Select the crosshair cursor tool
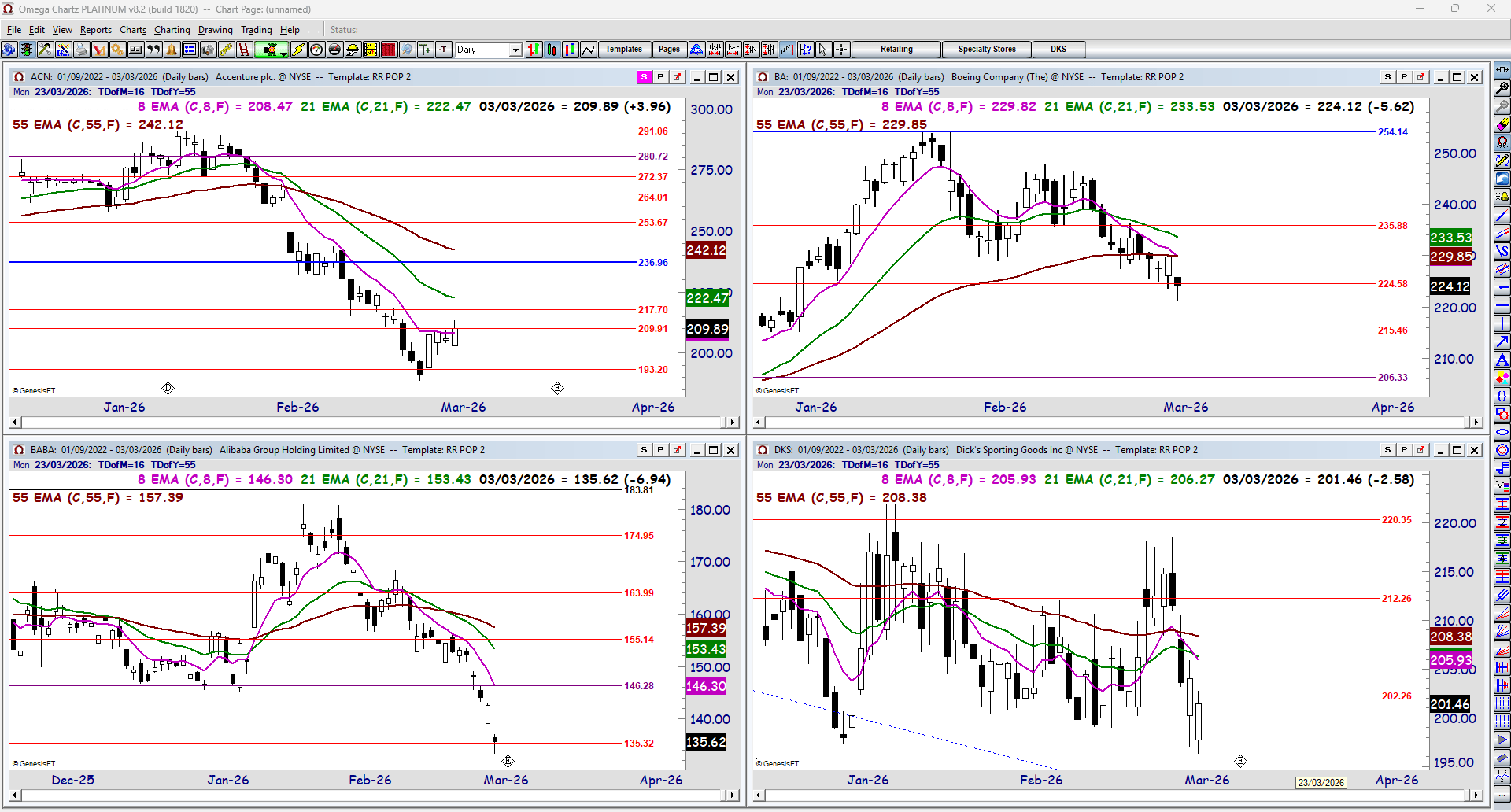 pos(841,50)
